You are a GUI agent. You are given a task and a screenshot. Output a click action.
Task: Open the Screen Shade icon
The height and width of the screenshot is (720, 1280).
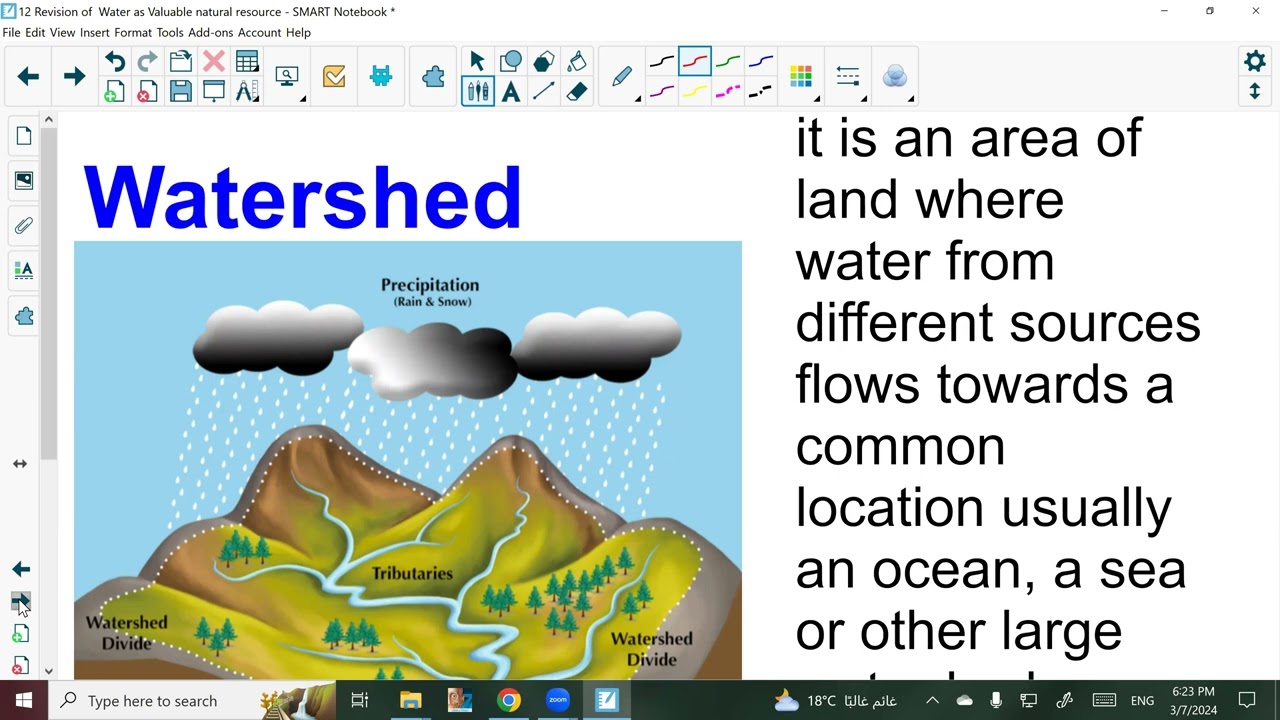tap(214, 92)
